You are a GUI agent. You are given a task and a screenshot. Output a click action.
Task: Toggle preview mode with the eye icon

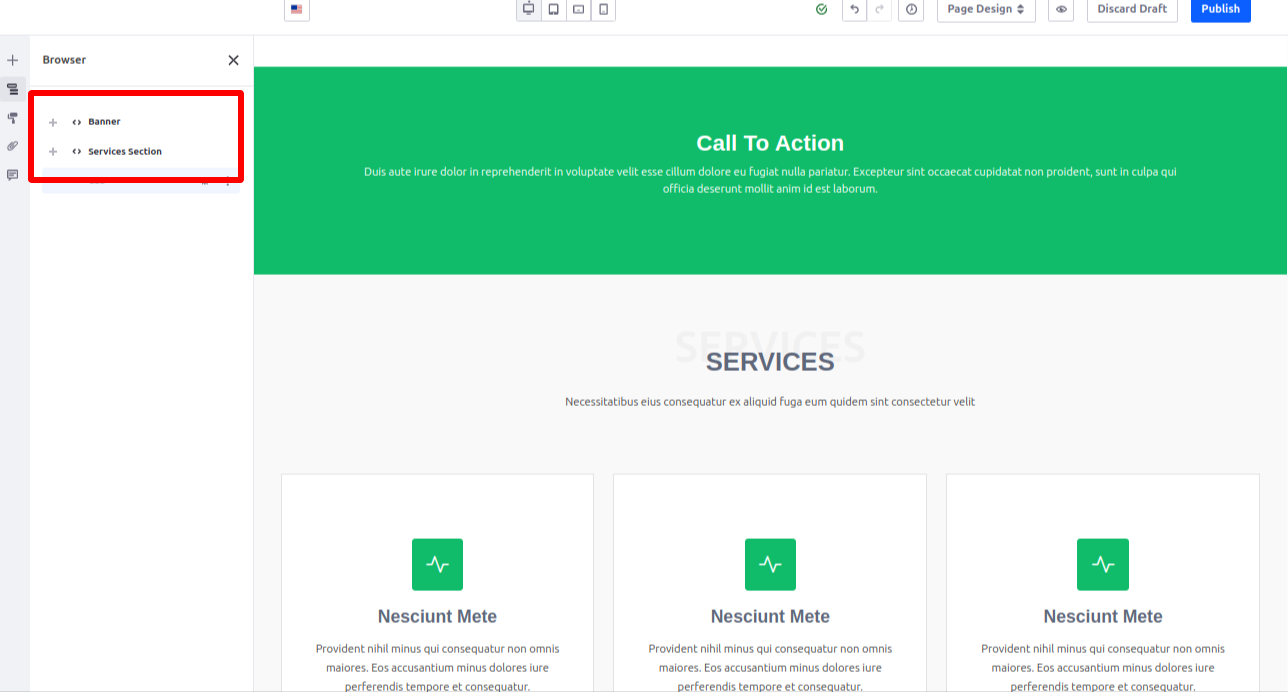point(1061,9)
